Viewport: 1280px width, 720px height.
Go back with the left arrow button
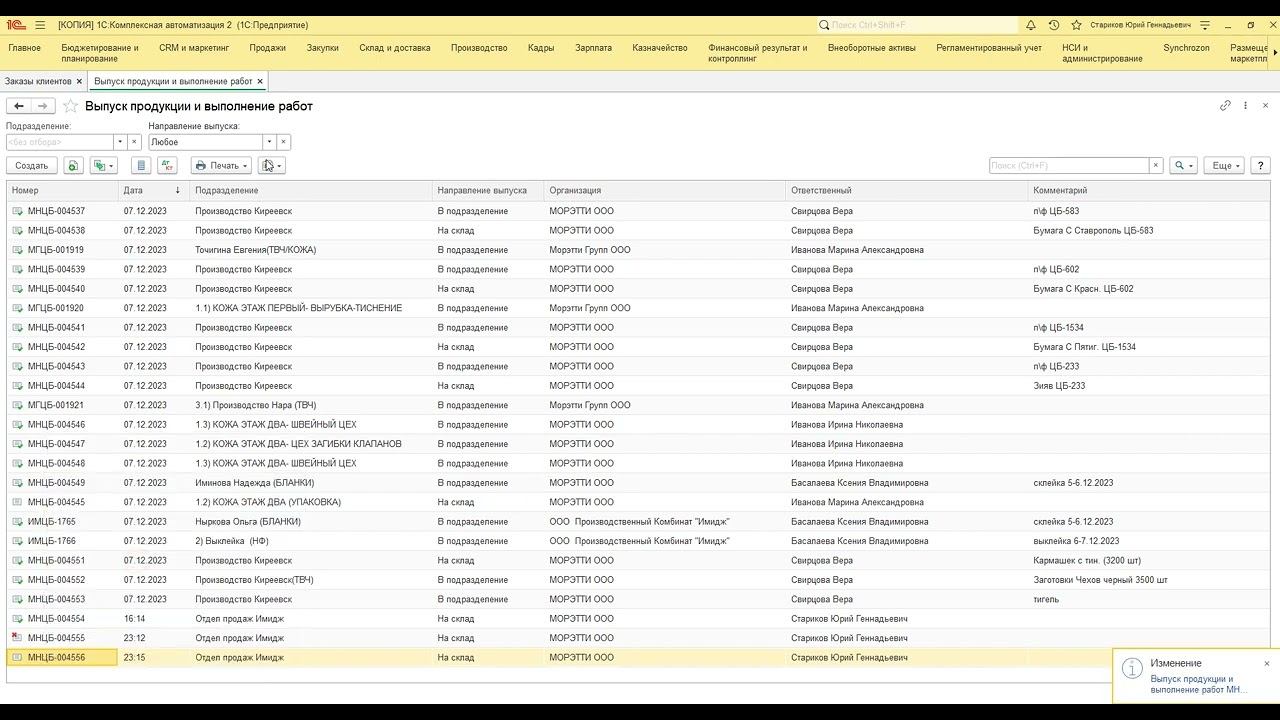[x=18, y=106]
